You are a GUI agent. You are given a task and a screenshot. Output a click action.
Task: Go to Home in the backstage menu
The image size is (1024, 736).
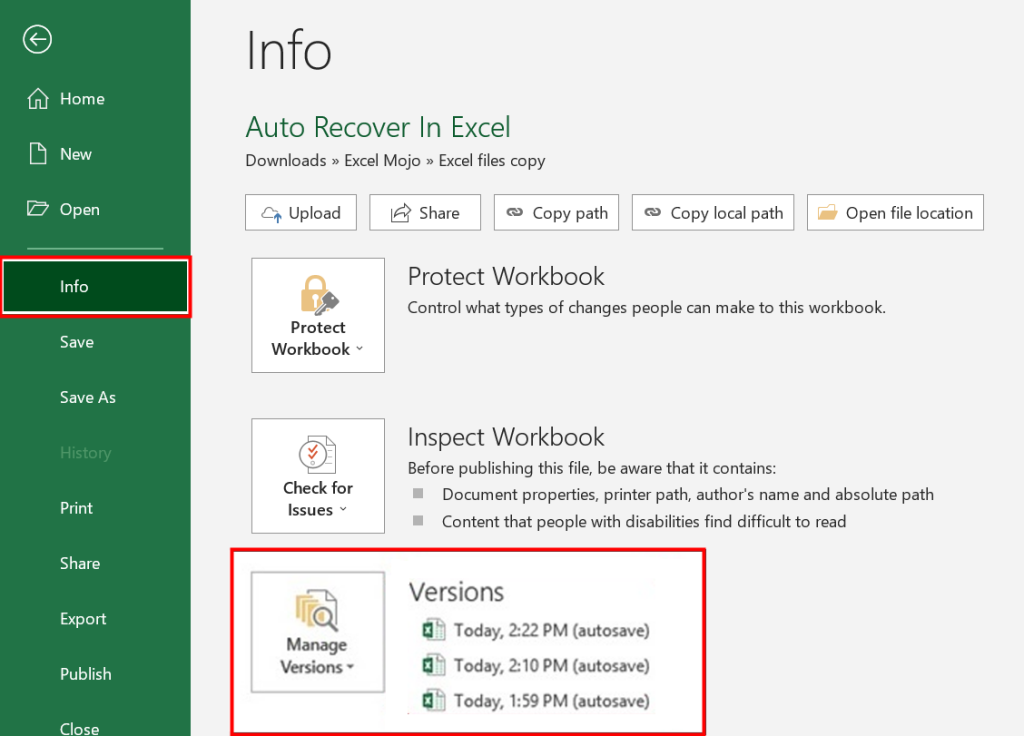coord(82,99)
